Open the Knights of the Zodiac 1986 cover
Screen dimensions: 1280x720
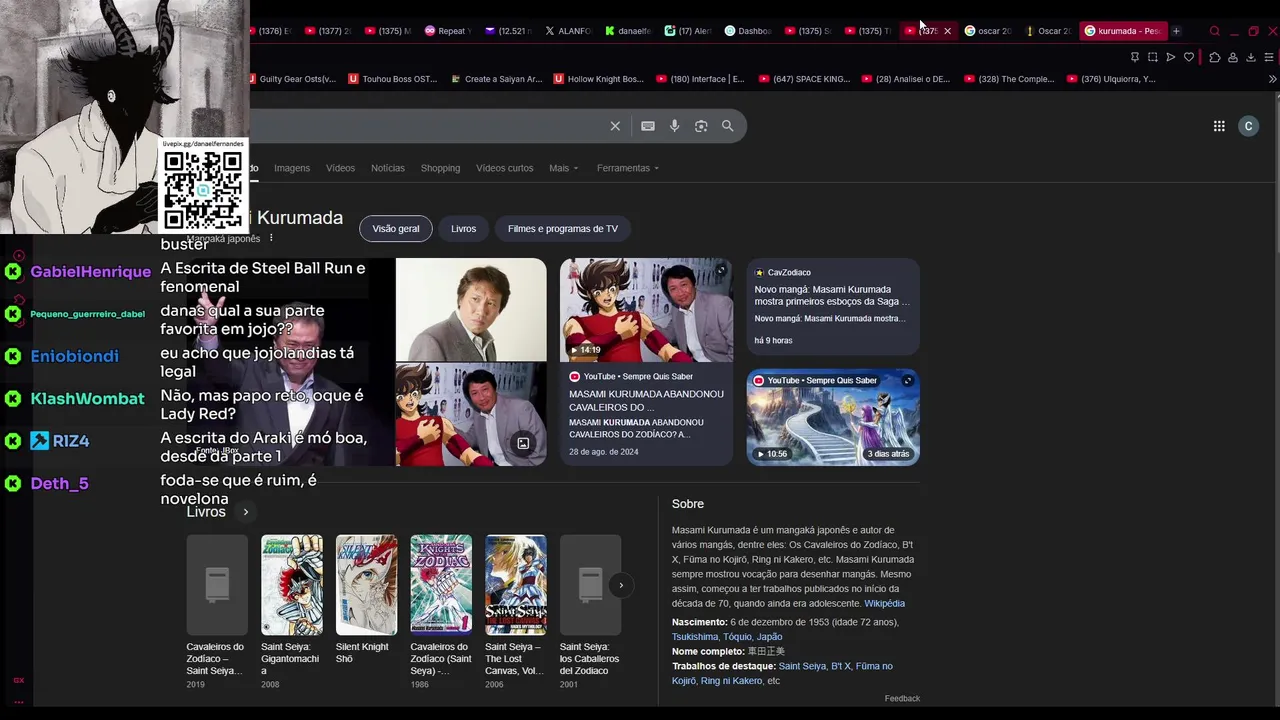tap(441, 585)
